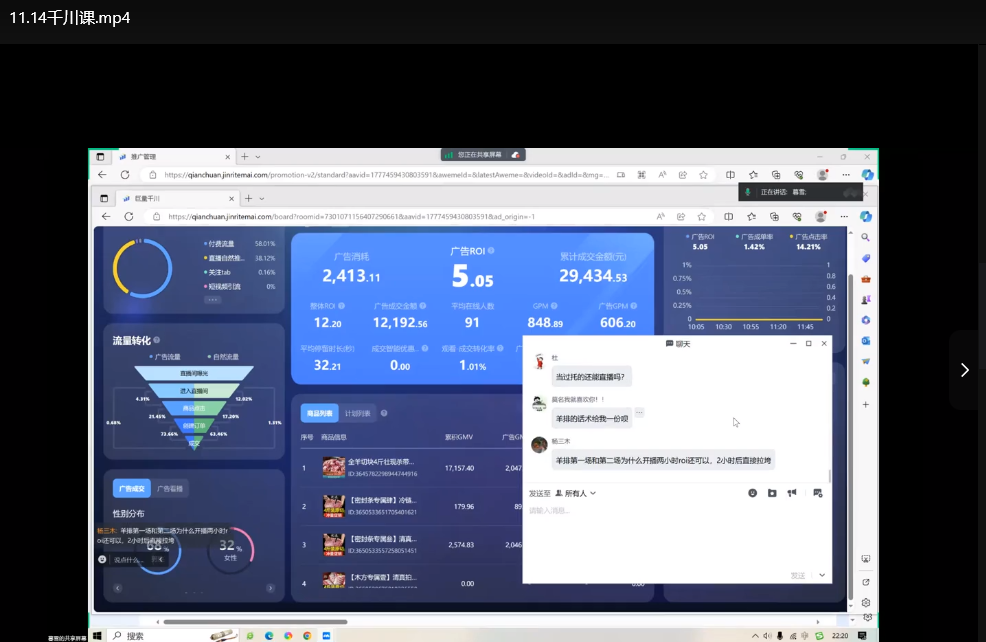This screenshot has width=986, height=642.
Task: Open tab list dropdown in outer browser
Action: coord(258,157)
